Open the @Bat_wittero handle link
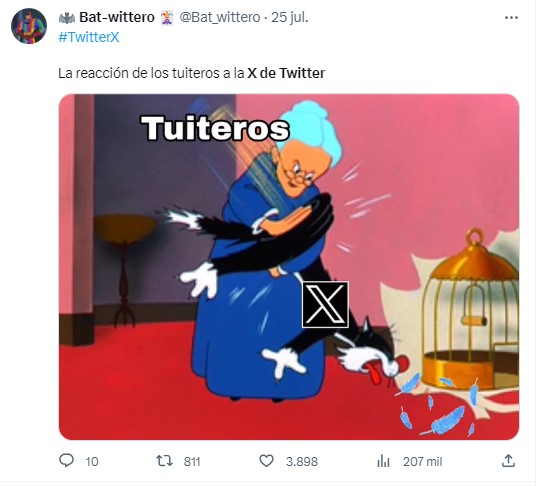 tap(220, 17)
